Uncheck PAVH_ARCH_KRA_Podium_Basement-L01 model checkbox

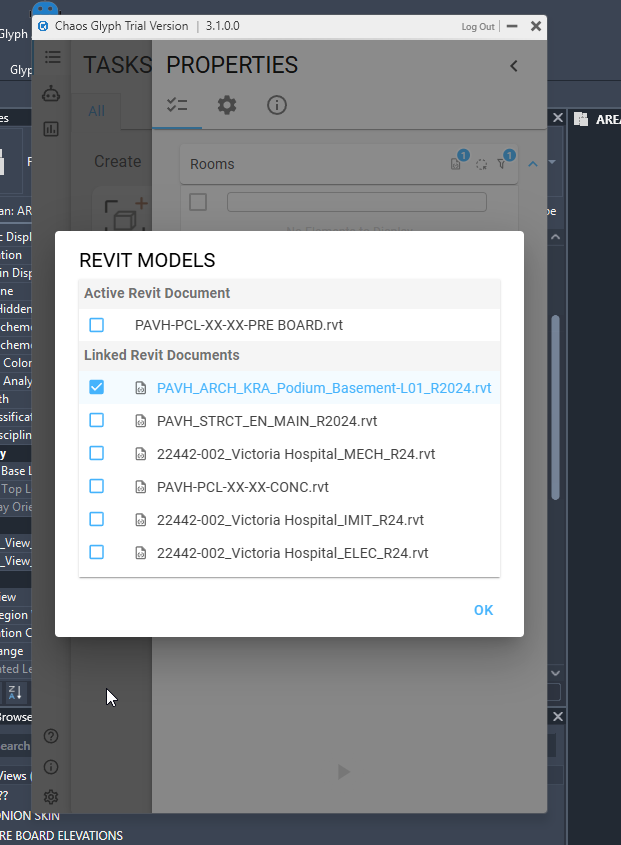[97, 388]
